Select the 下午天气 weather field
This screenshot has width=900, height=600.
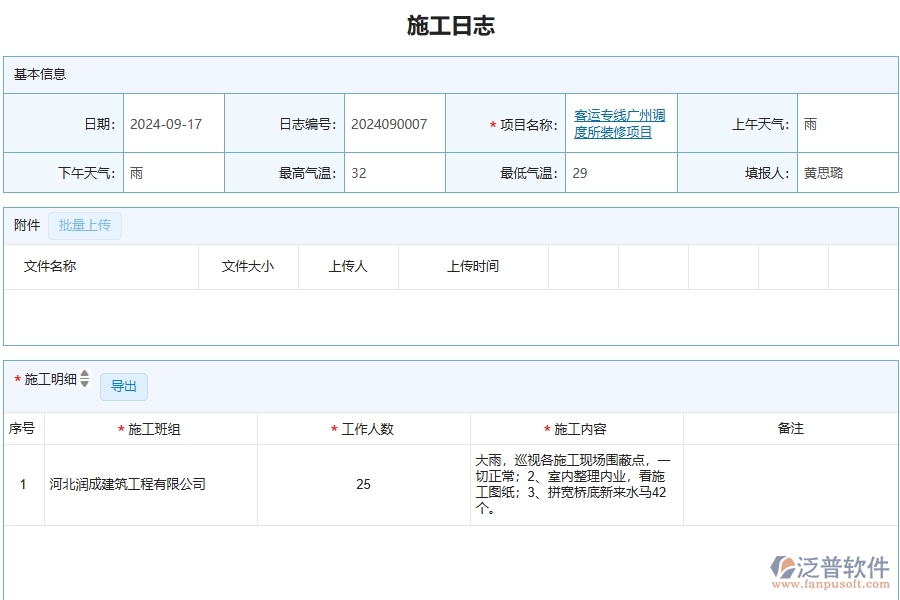(x=172, y=172)
